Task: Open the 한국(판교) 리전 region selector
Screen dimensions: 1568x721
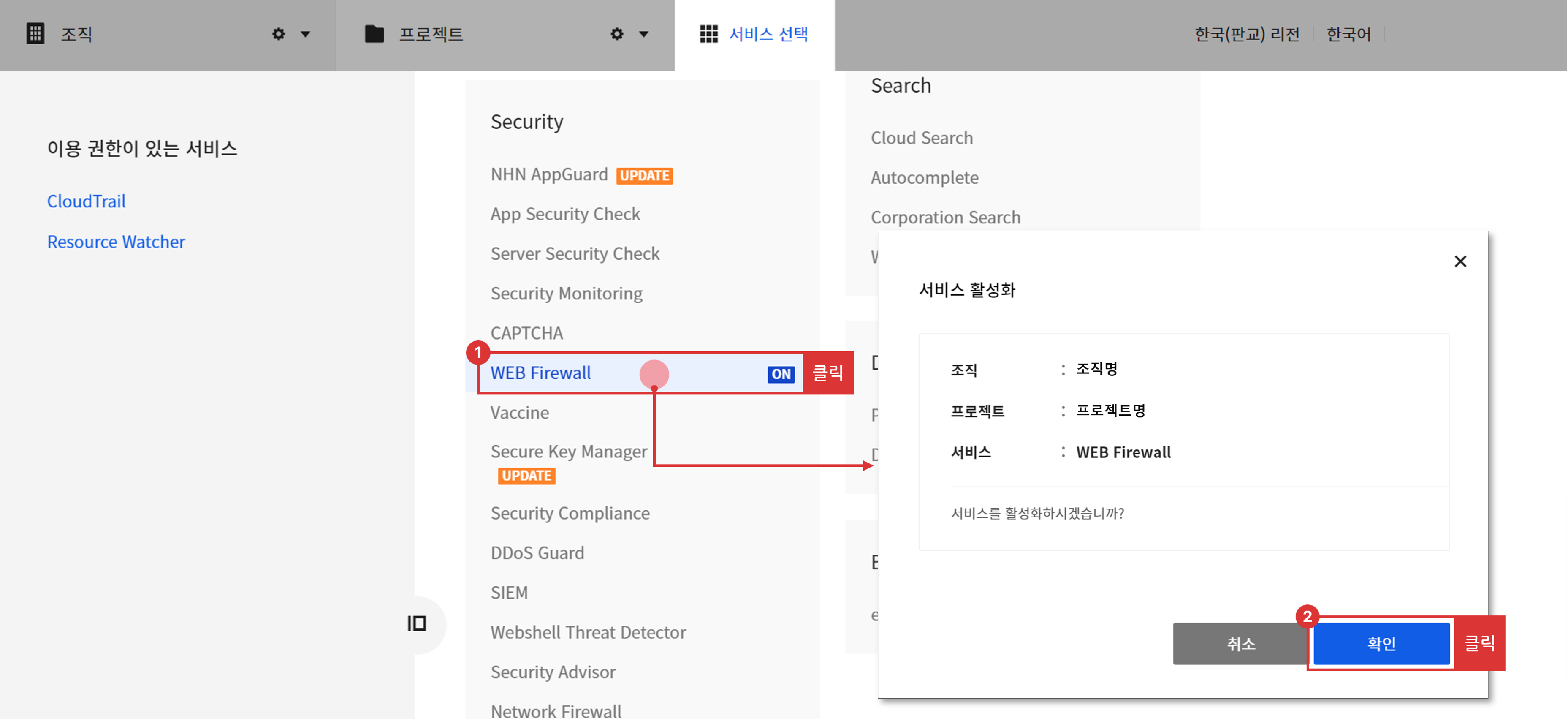Action: [x=1247, y=34]
